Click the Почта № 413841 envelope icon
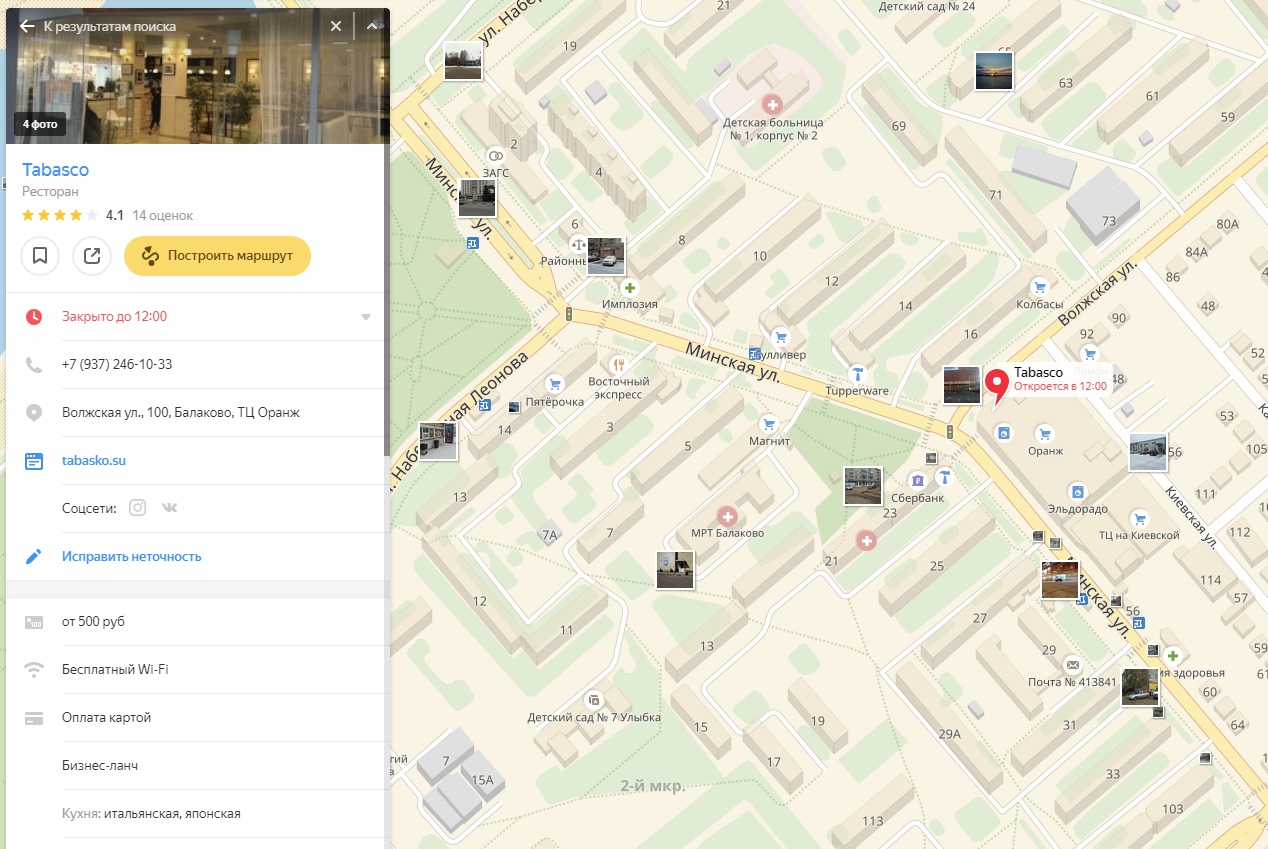Screen dimensions: 1268x849 (1072, 665)
